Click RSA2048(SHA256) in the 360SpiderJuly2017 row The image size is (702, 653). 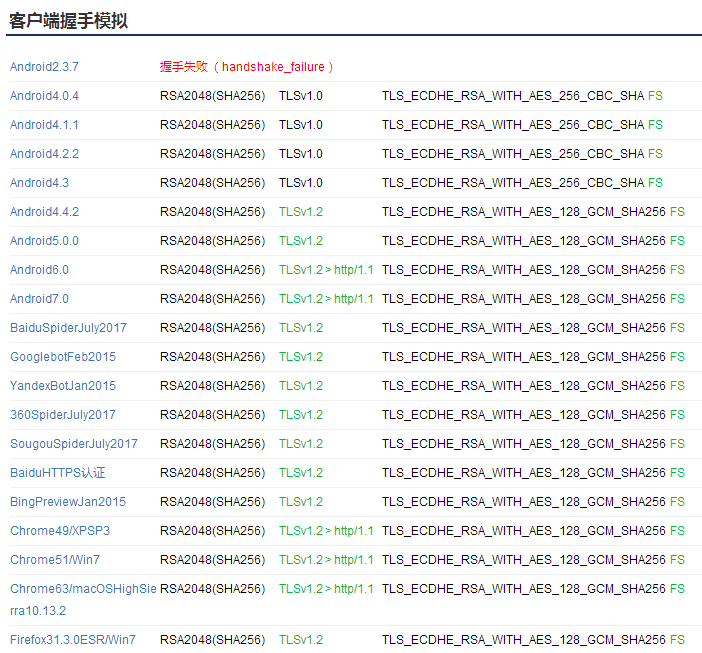[213, 415]
